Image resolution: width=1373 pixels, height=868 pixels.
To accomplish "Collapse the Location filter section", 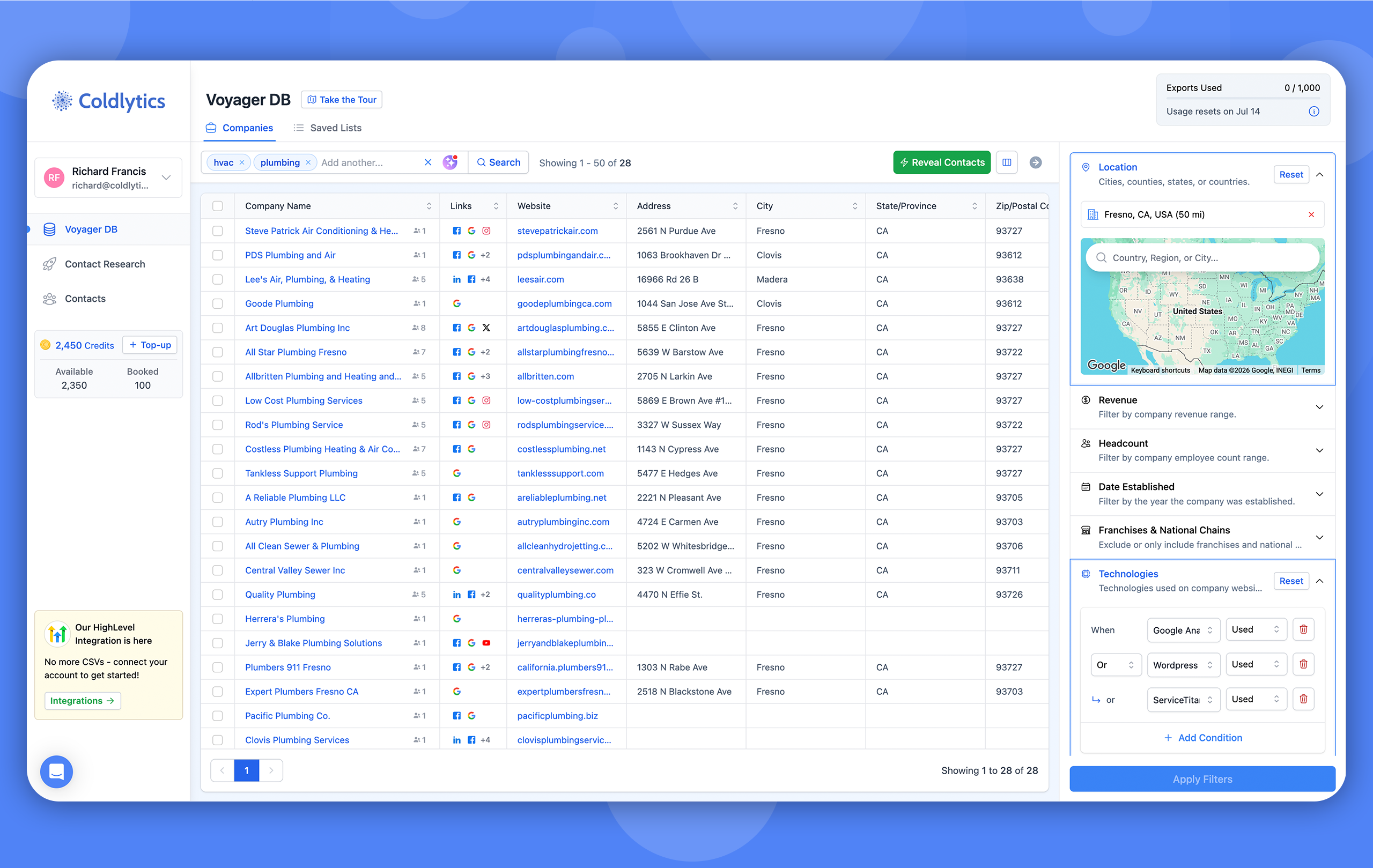I will point(1319,174).
